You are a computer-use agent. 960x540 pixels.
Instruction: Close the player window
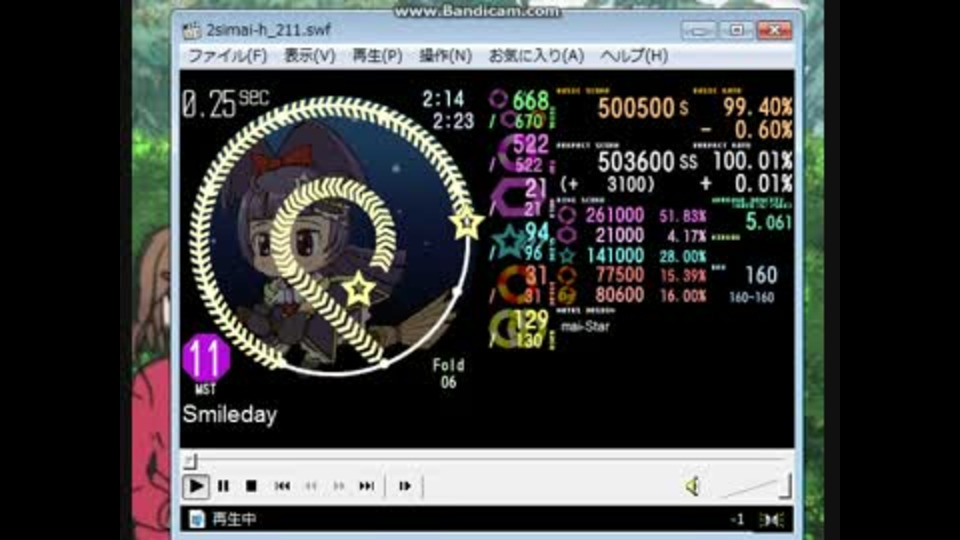click(774, 30)
